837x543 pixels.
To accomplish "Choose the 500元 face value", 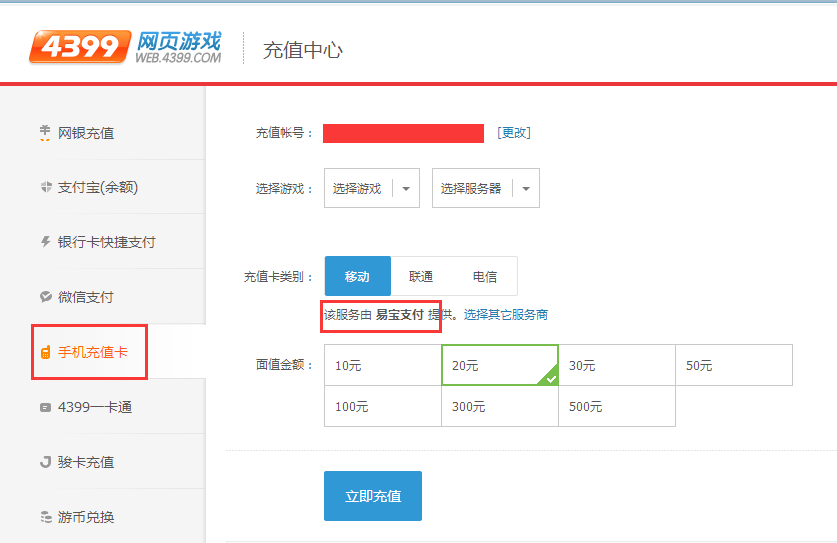I will click(617, 406).
